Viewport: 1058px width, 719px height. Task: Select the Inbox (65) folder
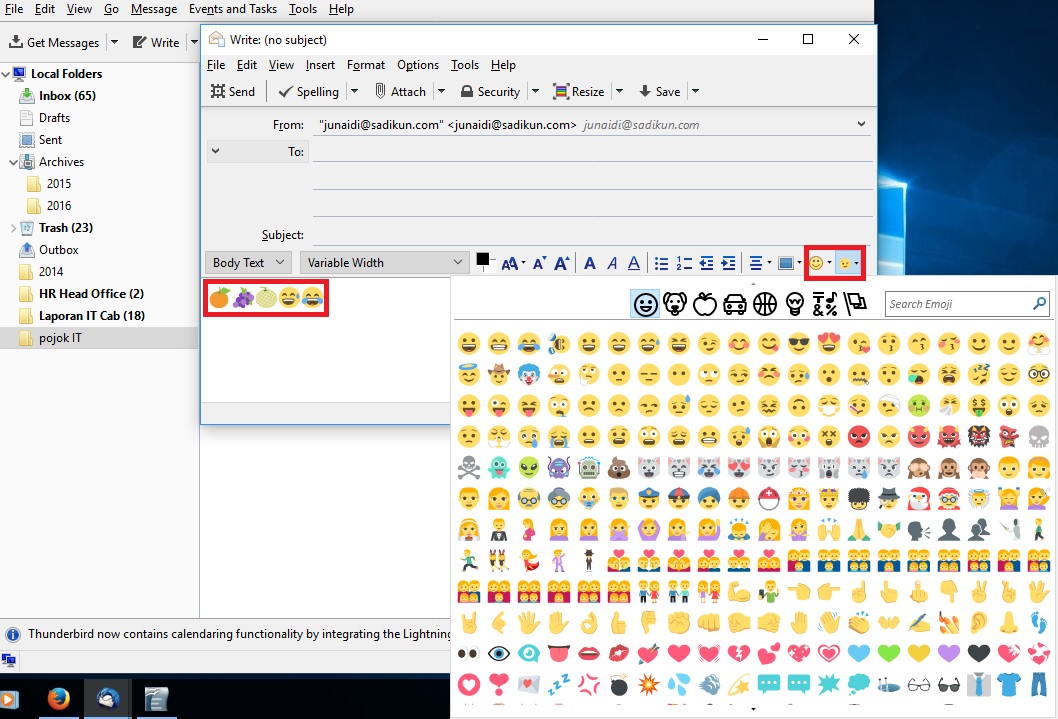click(x=67, y=96)
